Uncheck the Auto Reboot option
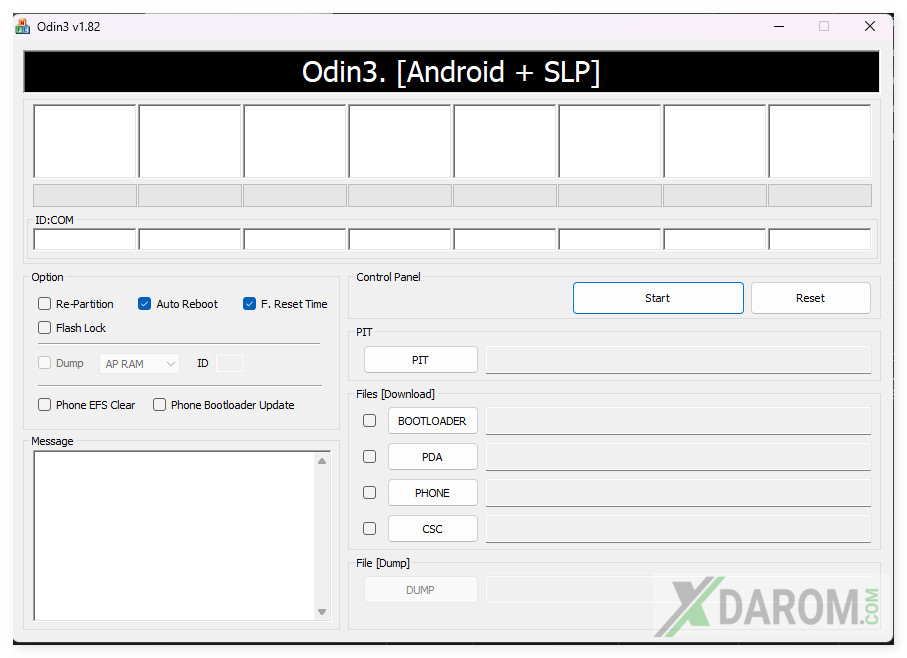Viewport: 907px width, 658px height. (145, 304)
